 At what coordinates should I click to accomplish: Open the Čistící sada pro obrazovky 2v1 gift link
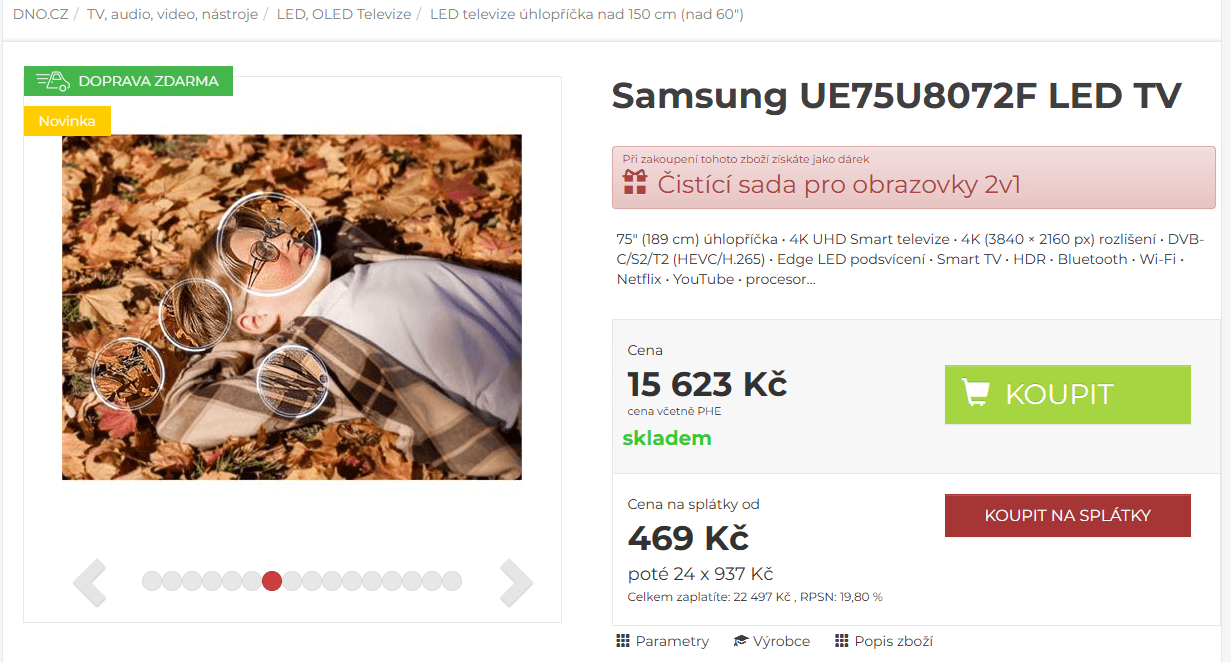[839, 185]
